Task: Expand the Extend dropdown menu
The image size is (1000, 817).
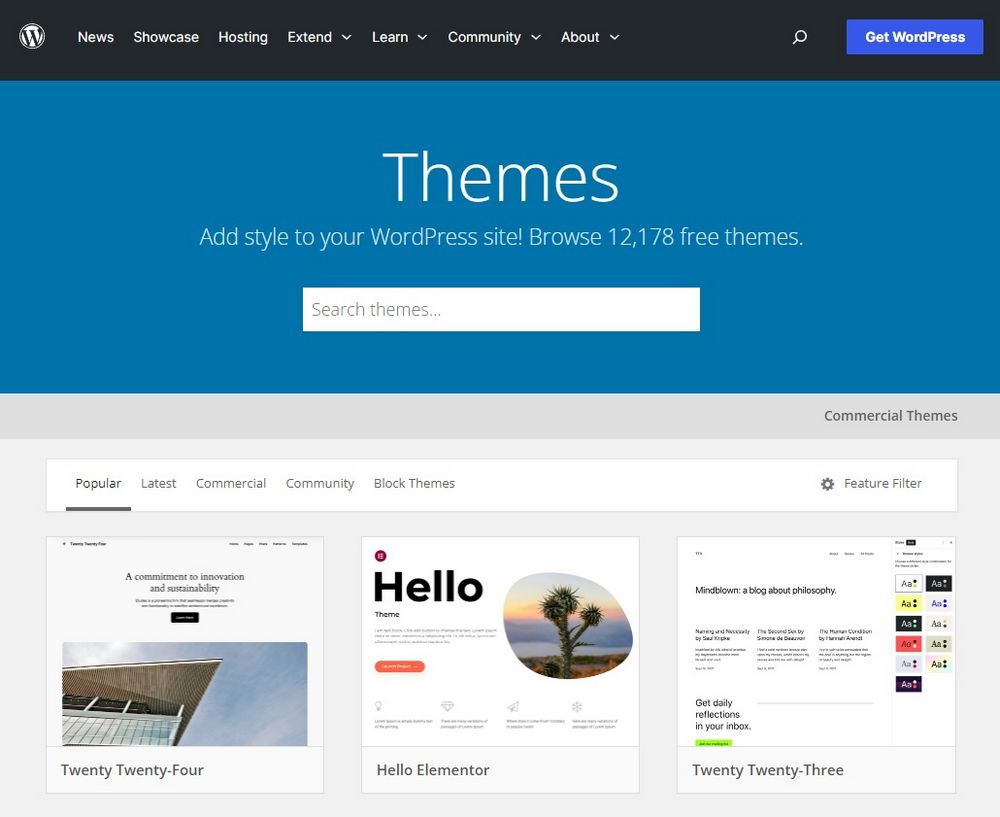Action: tap(319, 37)
